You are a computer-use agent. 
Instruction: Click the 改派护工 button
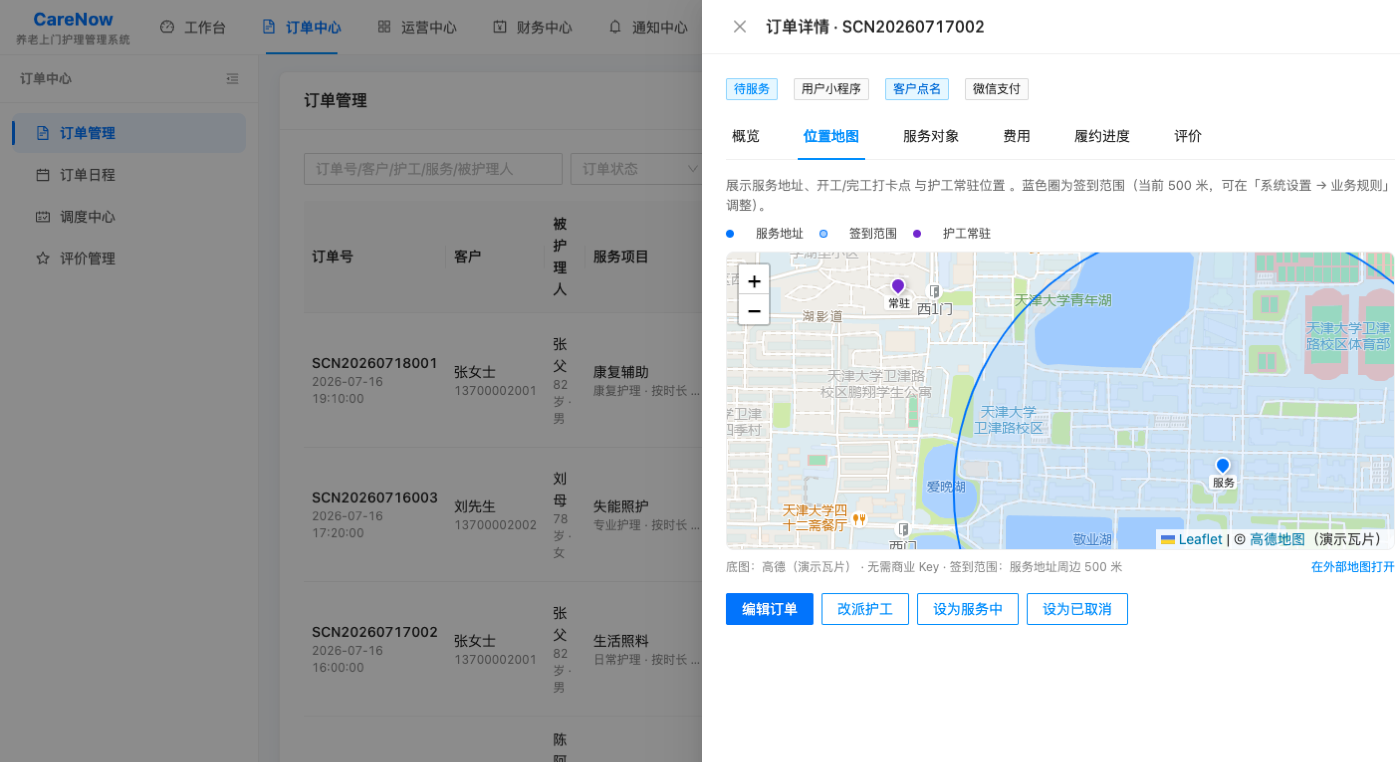coord(865,609)
